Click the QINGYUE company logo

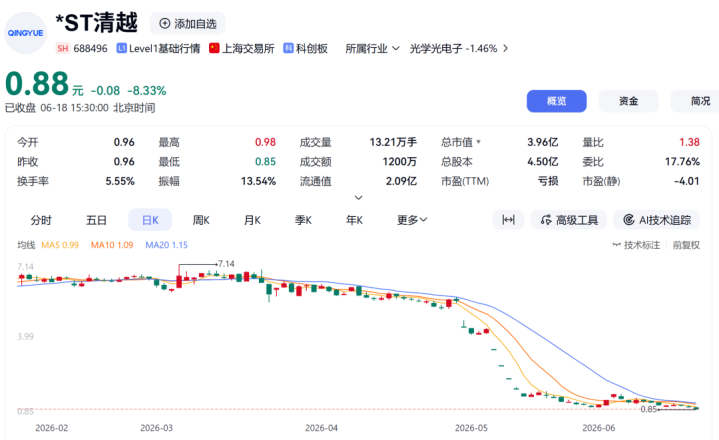click(26, 33)
